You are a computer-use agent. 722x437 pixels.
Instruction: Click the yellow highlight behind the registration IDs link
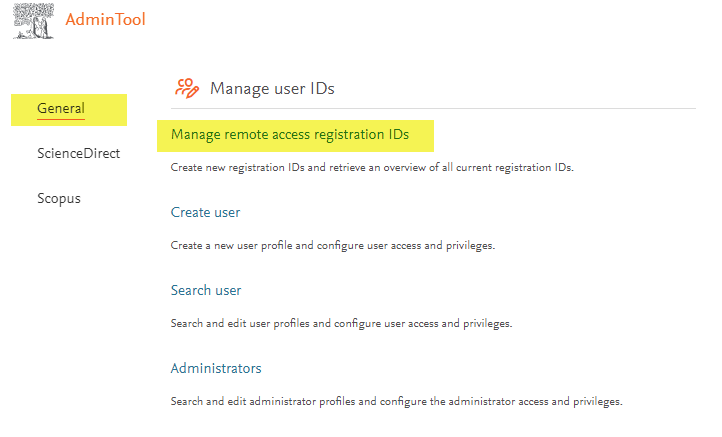click(x=422, y=135)
